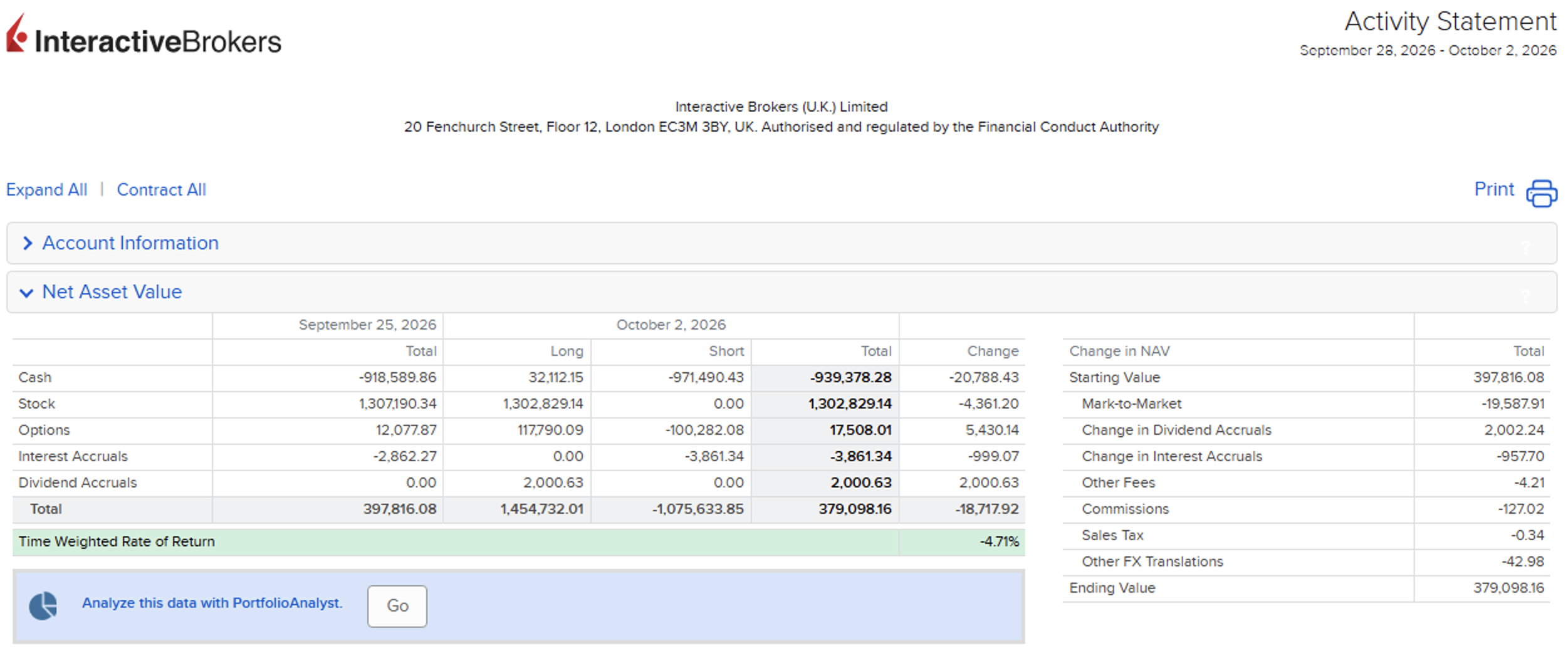Click the Time Weighted Rate of Return label
1568x653 pixels.
pos(117,541)
